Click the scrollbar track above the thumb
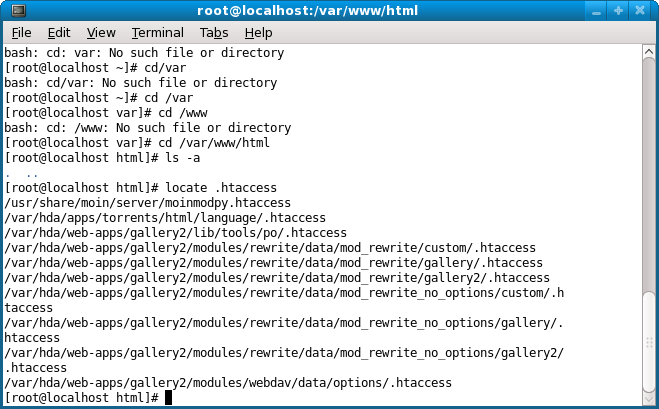 pyautogui.click(x=648, y=174)
